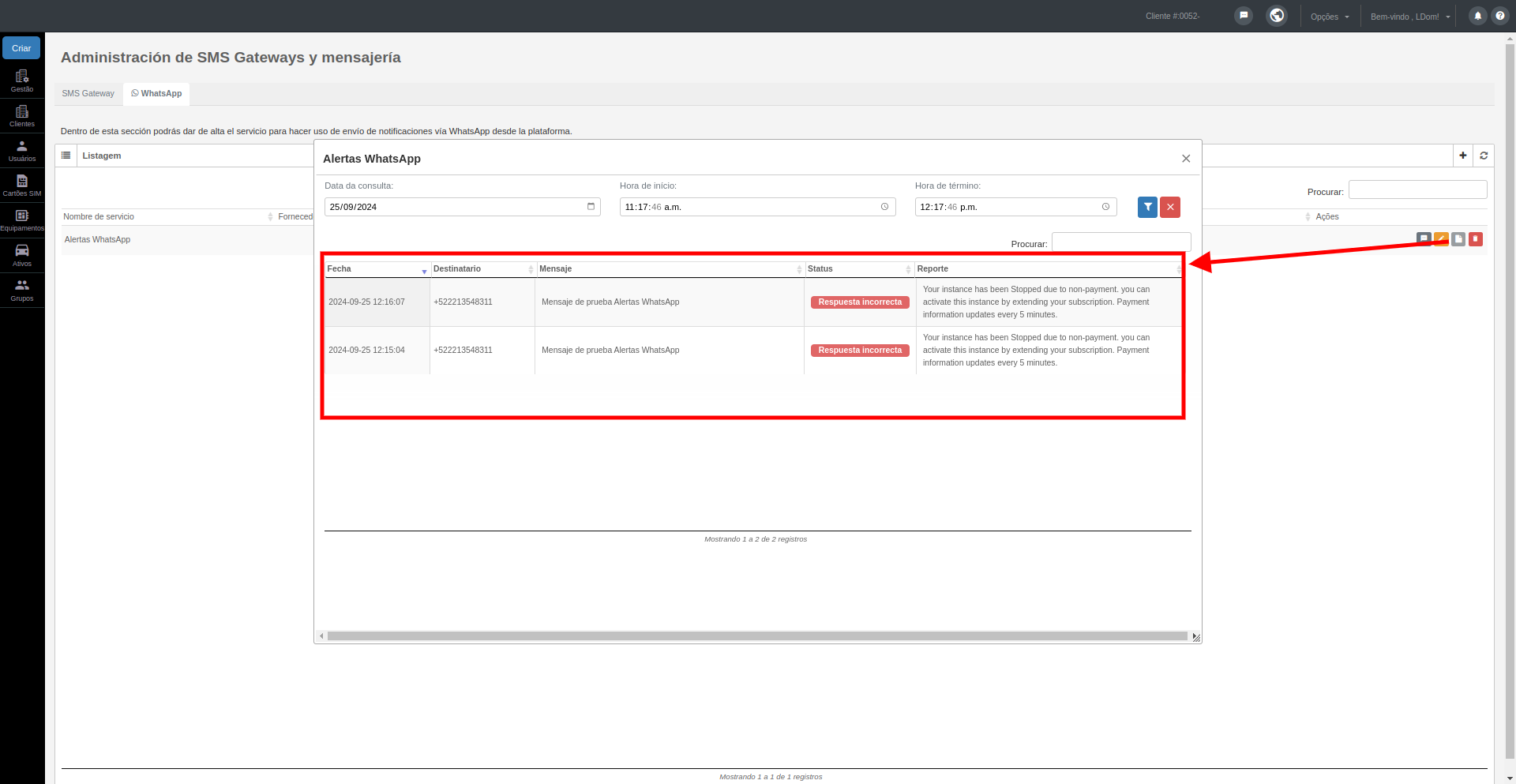The height and width of the screenshot is (784, 1516).
Task: Sort by the Reporte column header
Action: 1050,269
